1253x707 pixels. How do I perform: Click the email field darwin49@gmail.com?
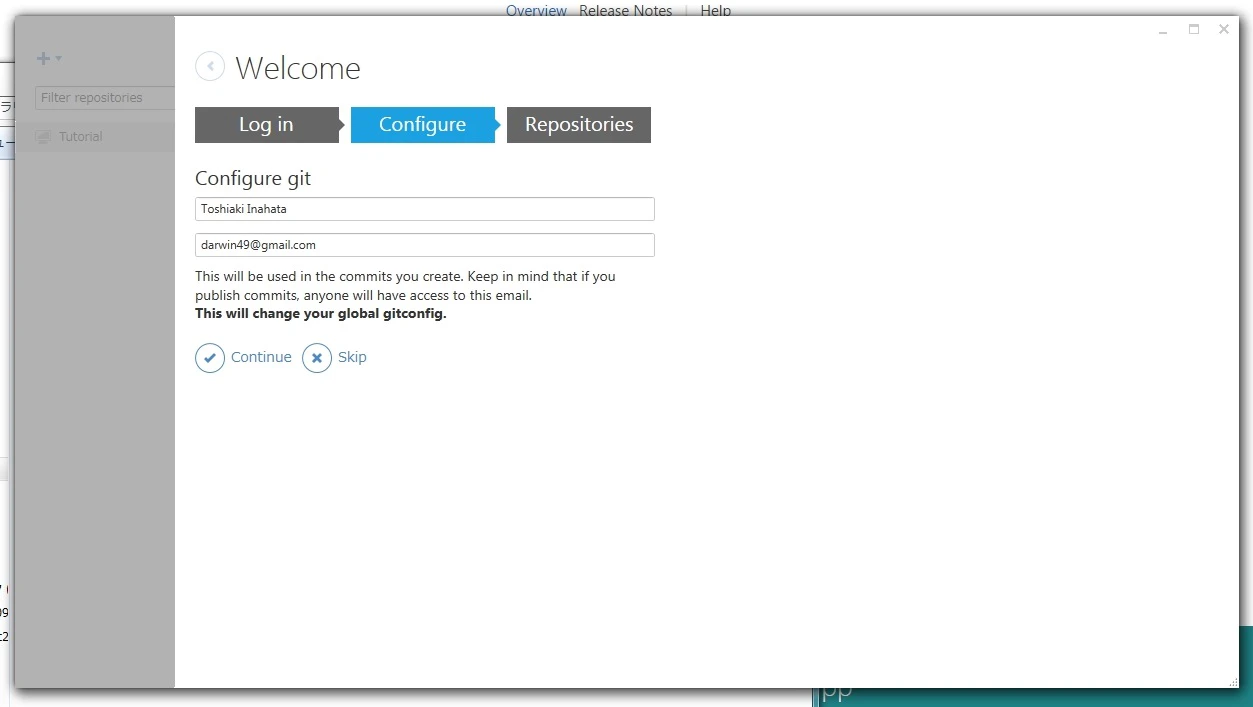[425, 245]
